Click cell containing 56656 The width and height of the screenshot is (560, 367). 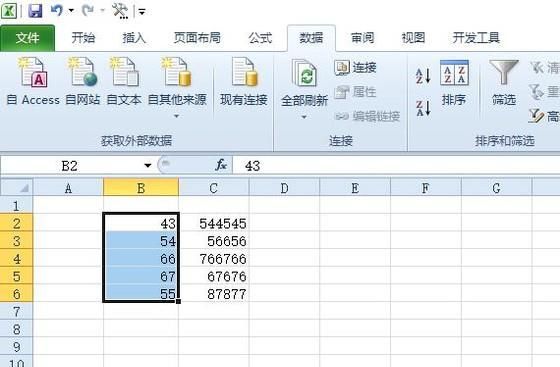pyautogui.click(x=214, y=241)
